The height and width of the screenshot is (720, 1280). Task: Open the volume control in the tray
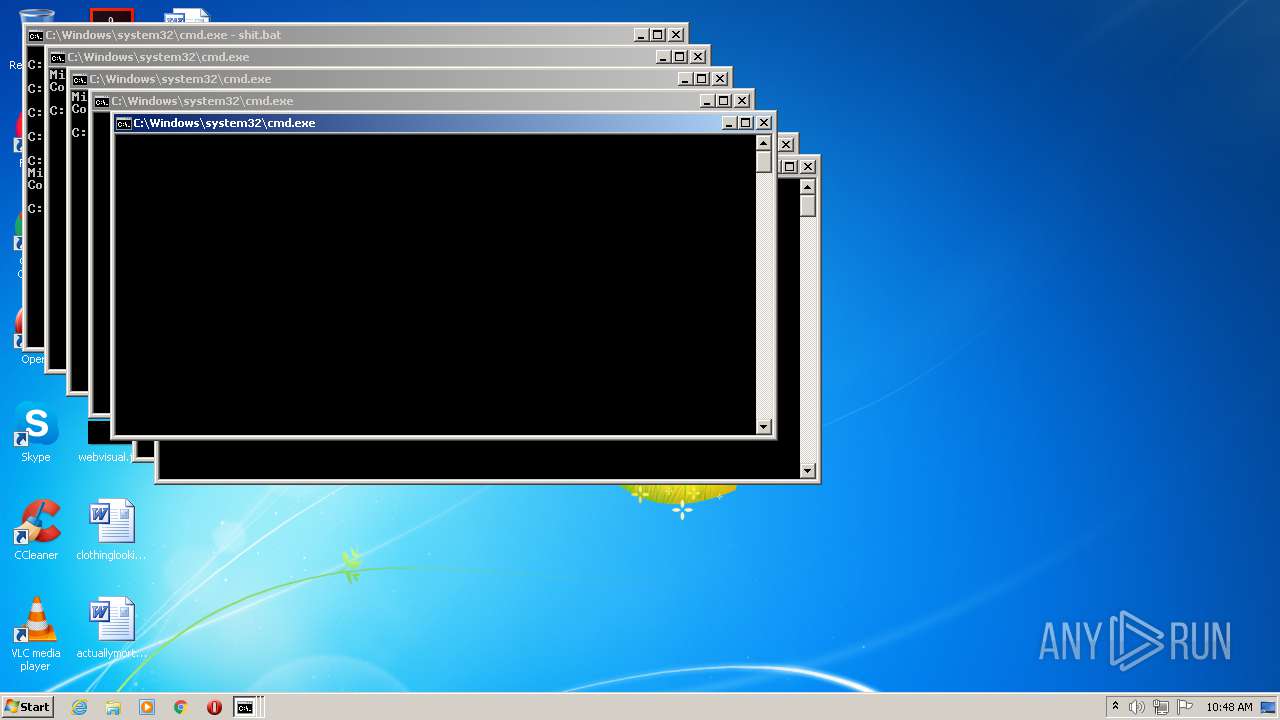click(1137, 707)
